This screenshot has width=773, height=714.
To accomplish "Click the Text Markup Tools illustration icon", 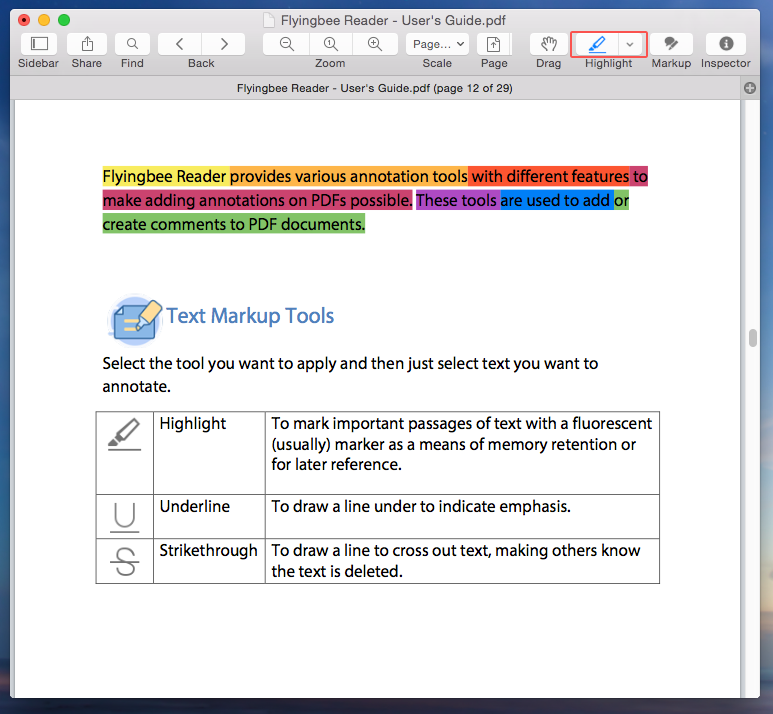I will [x=135, y=319].
